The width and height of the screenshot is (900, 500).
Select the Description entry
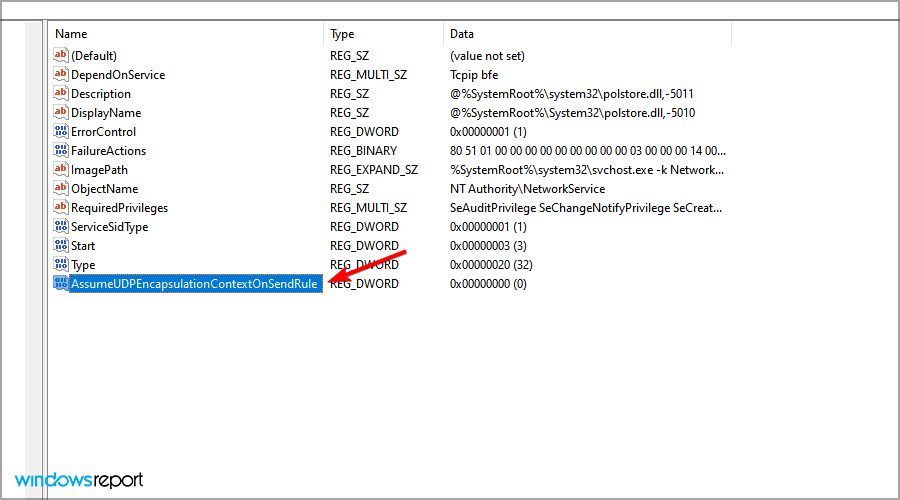100,94
